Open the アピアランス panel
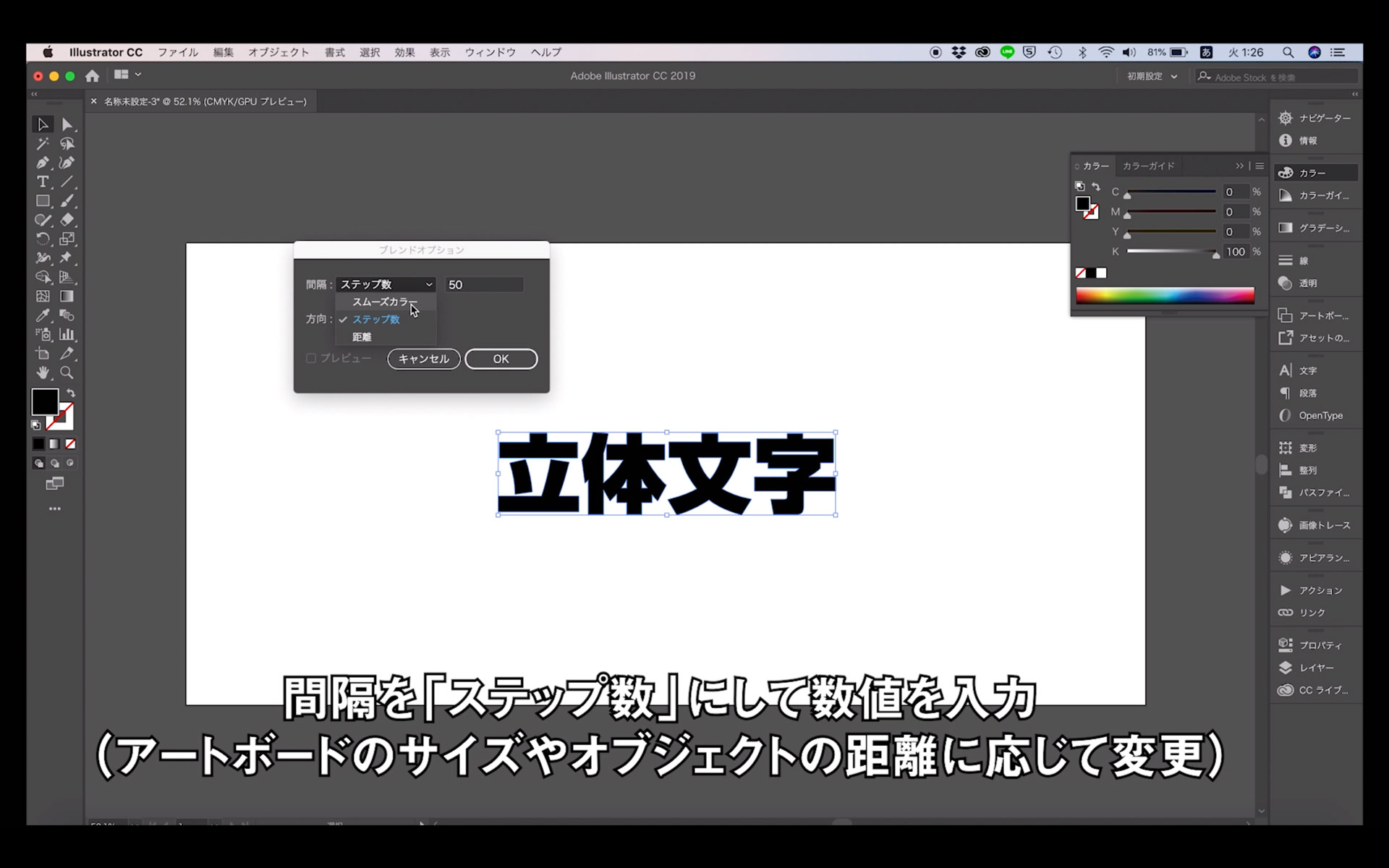Screen dimensions: 1389x868 [x=1315, y=558]
